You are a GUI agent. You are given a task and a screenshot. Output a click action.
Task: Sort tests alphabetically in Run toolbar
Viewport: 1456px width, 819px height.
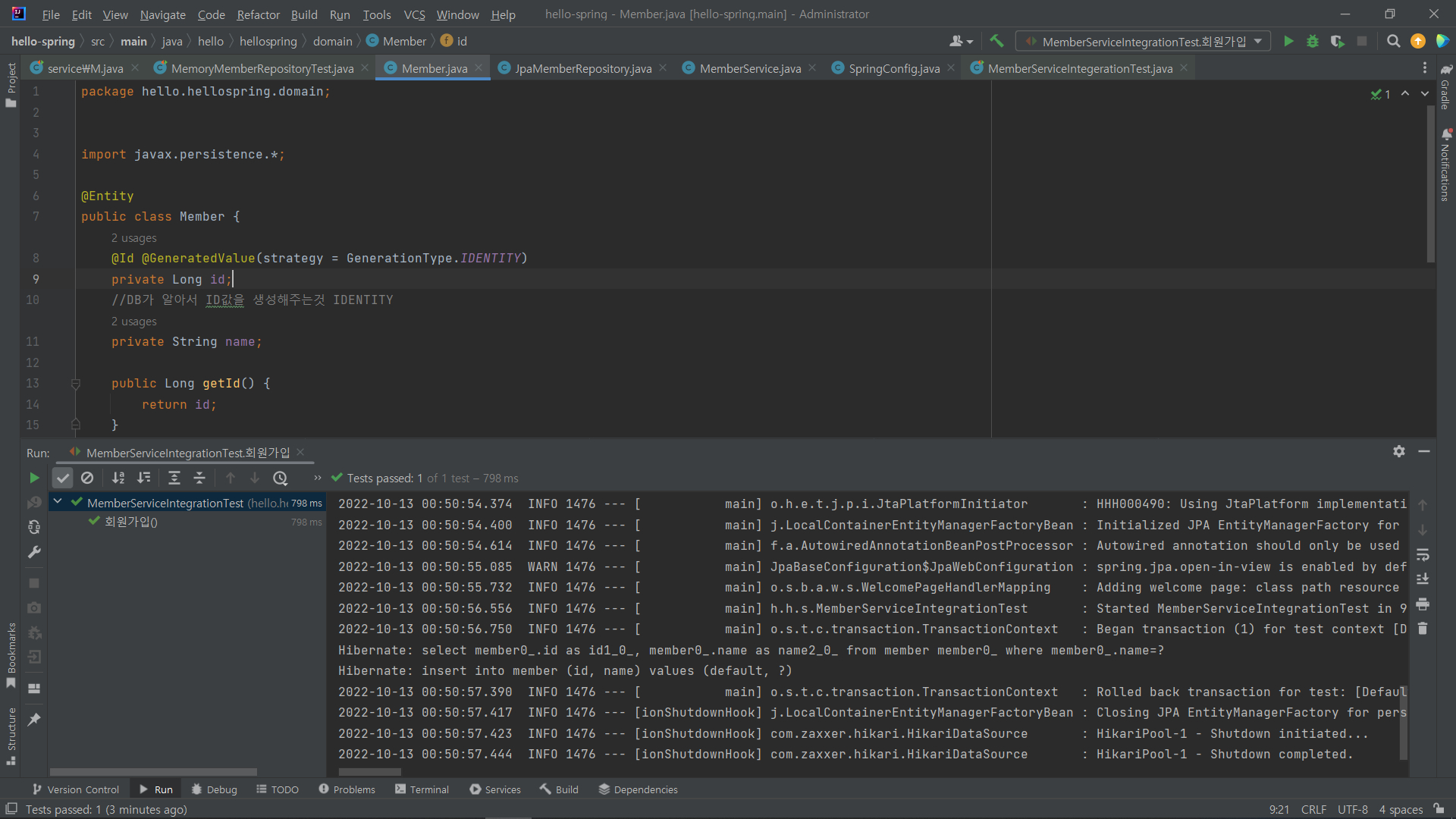118,478
